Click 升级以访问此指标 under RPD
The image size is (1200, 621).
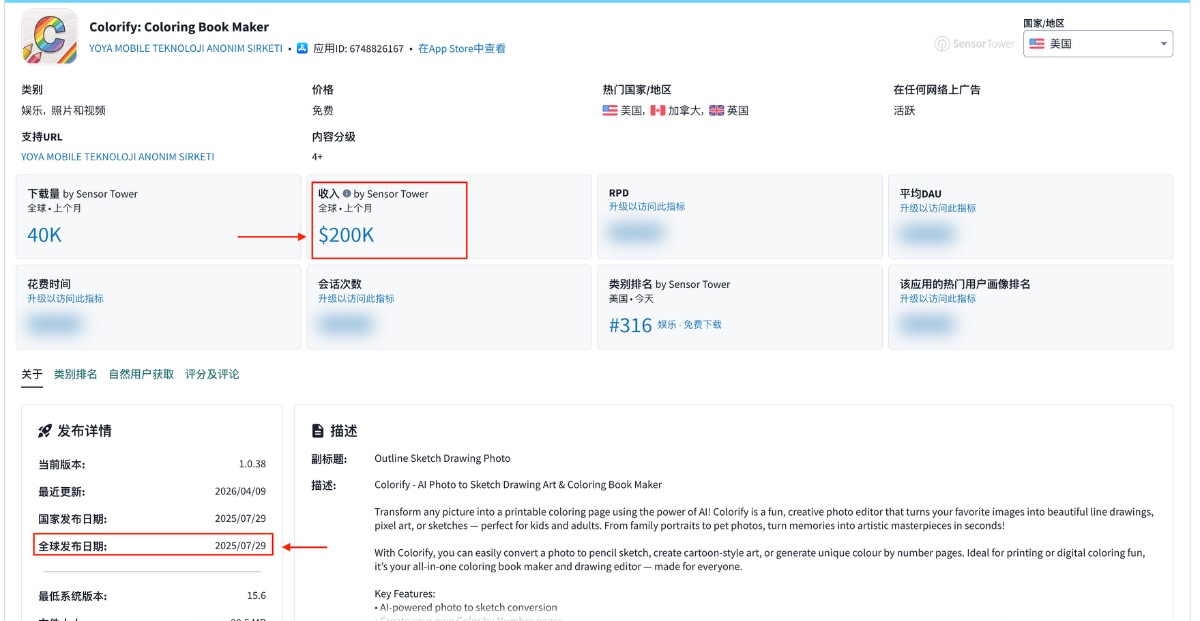647,207
